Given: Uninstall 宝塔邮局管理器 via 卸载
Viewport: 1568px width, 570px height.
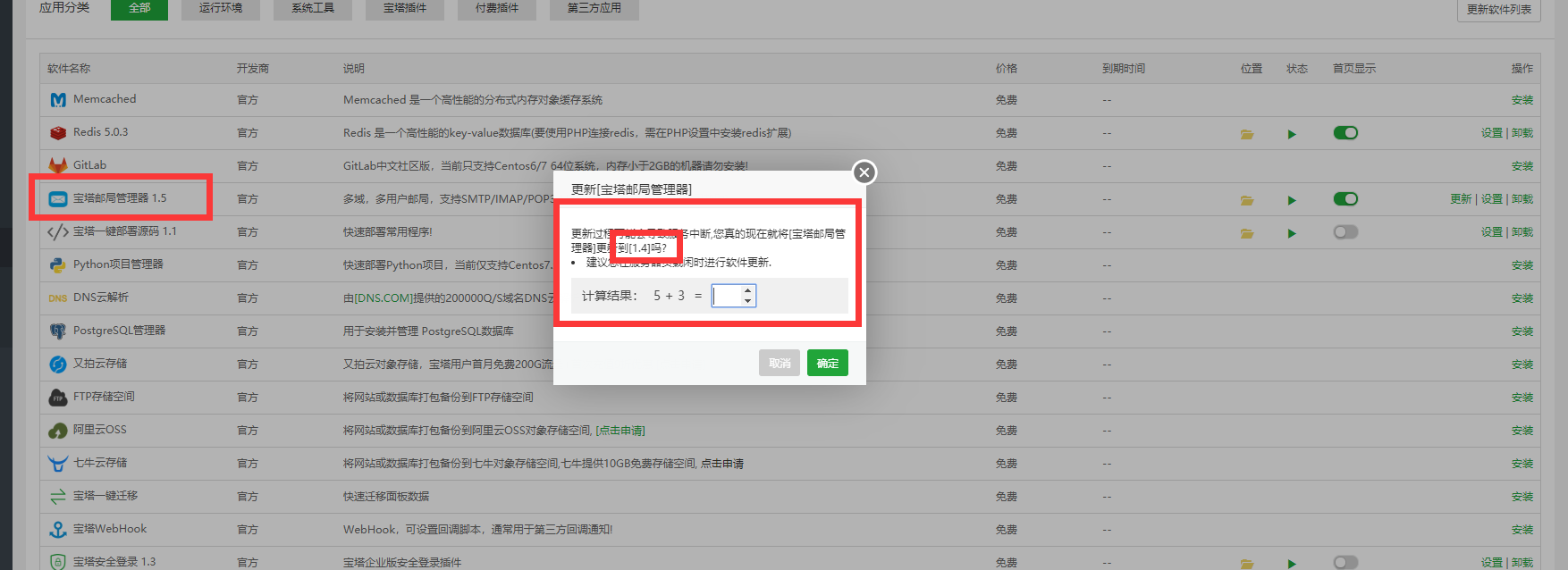Looking at the screenshot, I should coord(1522,199).
